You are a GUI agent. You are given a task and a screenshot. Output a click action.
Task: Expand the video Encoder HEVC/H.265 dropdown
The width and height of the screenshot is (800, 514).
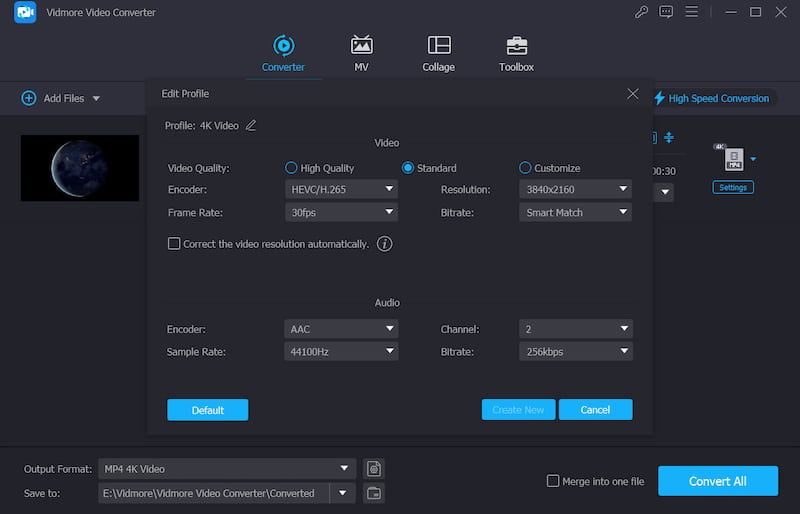(341, 188)
